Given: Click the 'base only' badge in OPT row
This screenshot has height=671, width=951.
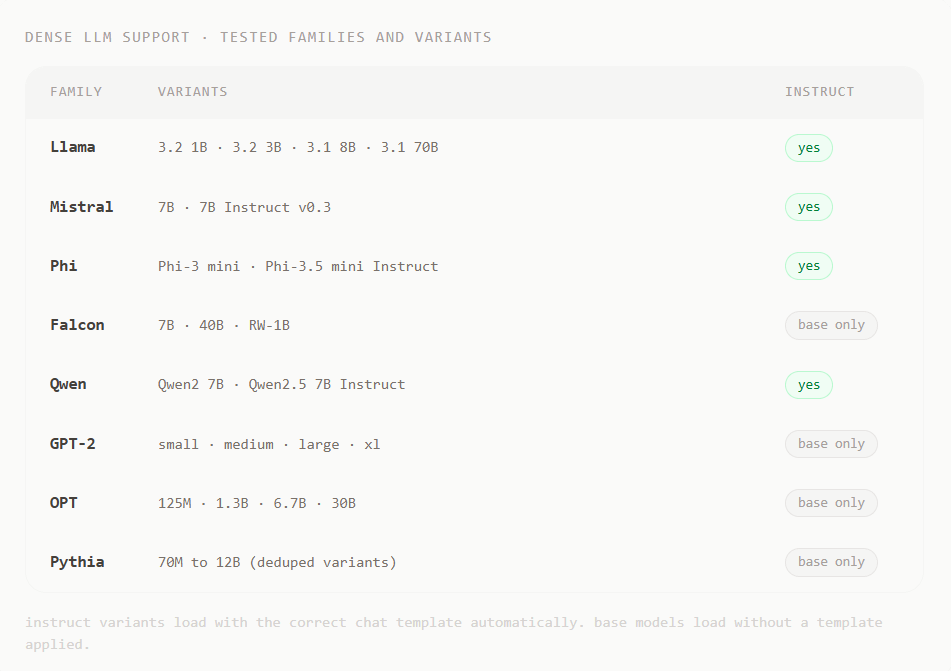Looking at the screenshot, I should pyautogui.click(x=831, y=503).
